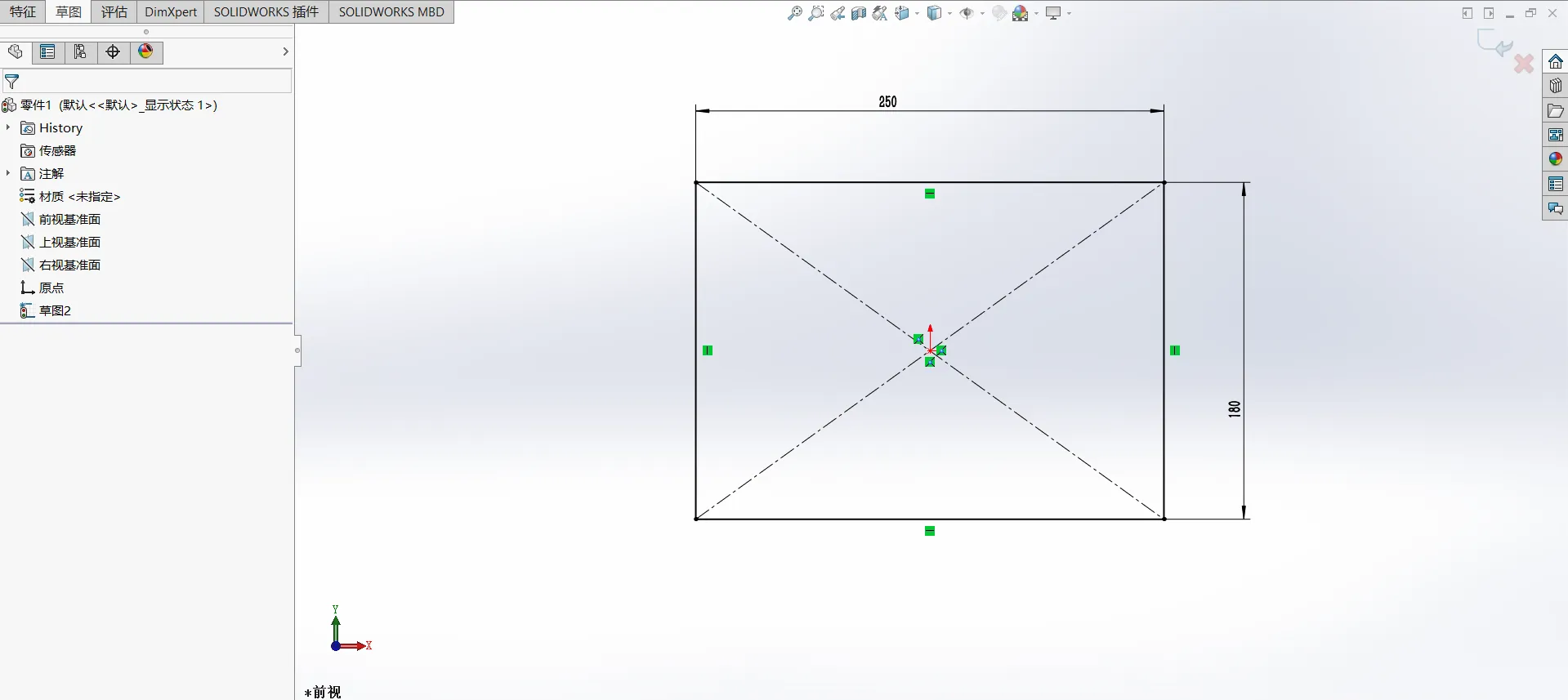The height and width of the screenshot is (700, 1568).
Task: Open the DisplayManager color ball tab
Action: coord(145,52)
